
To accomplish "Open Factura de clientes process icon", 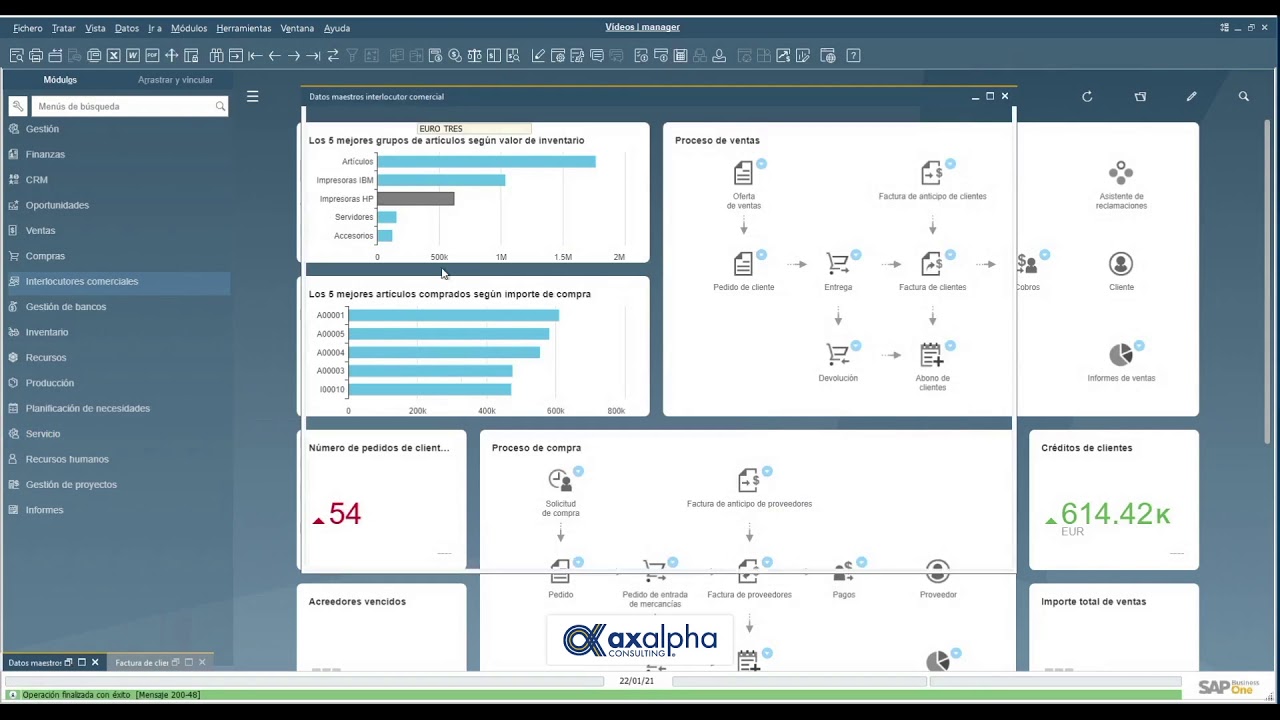I will coord(932,264).
